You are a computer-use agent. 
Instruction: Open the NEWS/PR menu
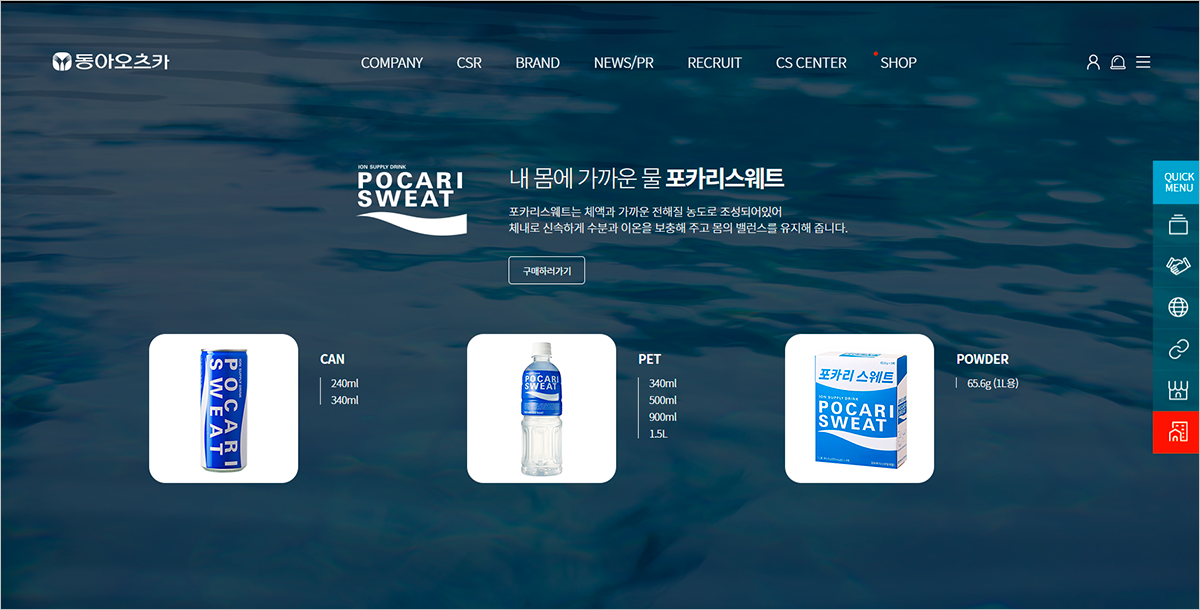624,62
